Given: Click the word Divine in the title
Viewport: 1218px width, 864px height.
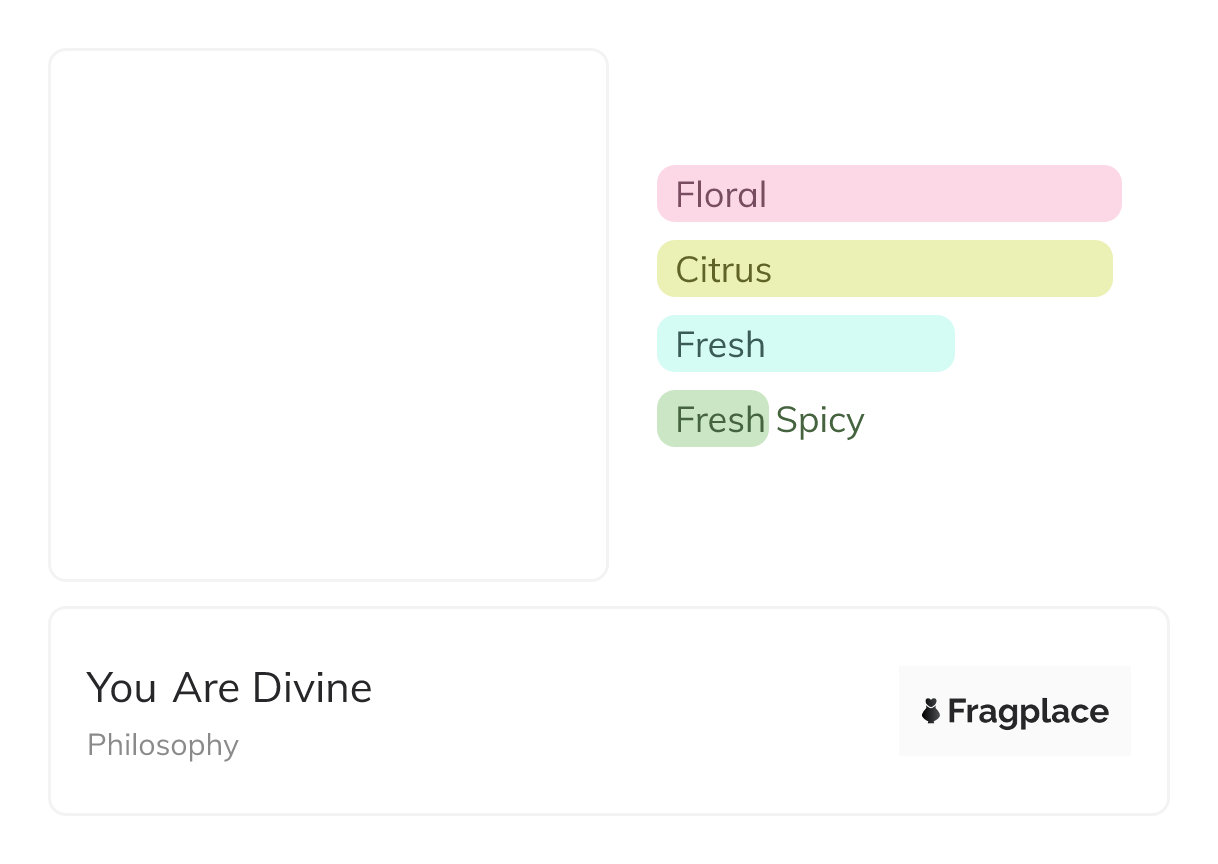Looking at the screenshot, I should [x=312, y=688].
